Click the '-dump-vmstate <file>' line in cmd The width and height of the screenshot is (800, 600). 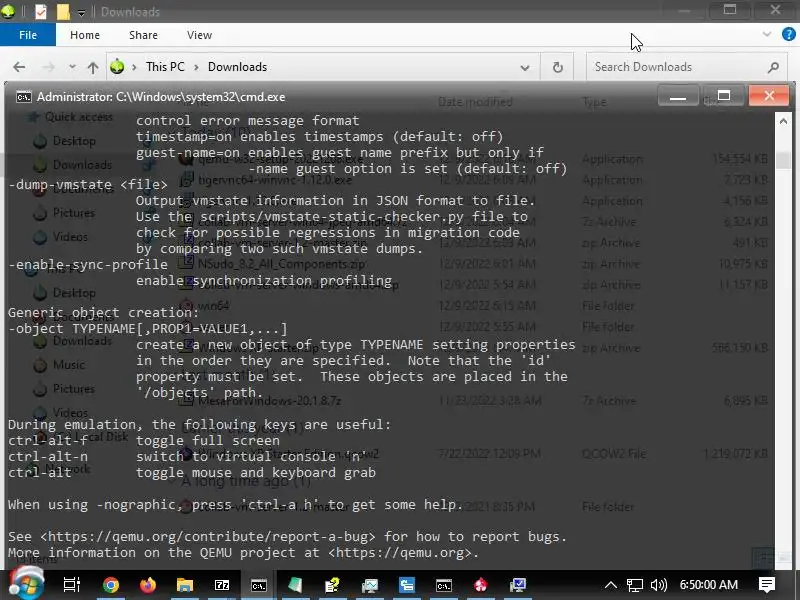tap(88, 185)
